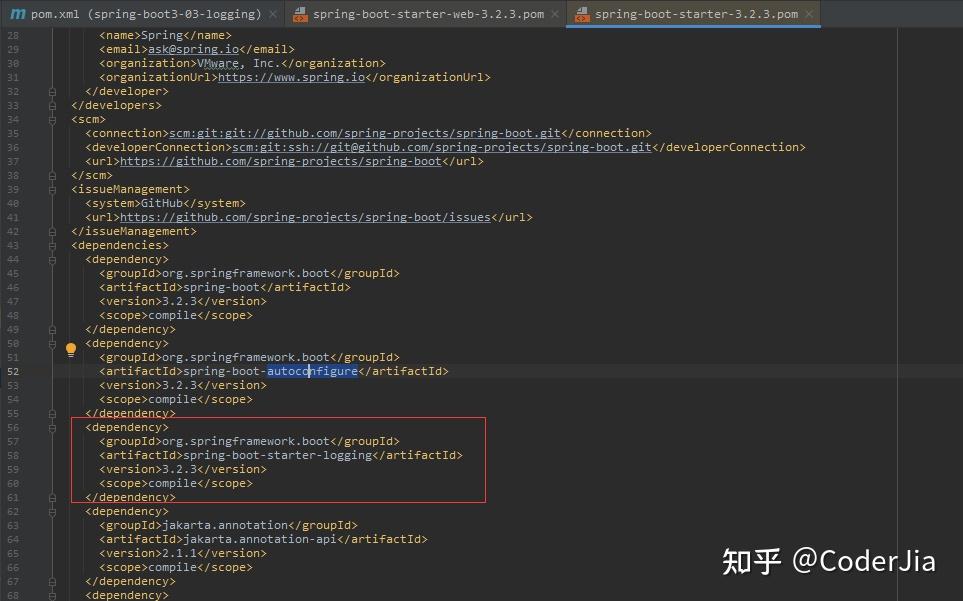The image size is (963, 601).
Task: Click the Maven icon on spring-boot-starter-web tab
Action: (x=300, y=14)
